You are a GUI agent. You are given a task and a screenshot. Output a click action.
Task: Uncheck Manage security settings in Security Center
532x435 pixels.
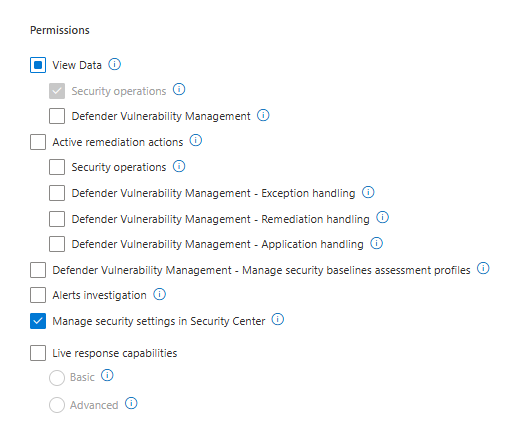[38, 321]
